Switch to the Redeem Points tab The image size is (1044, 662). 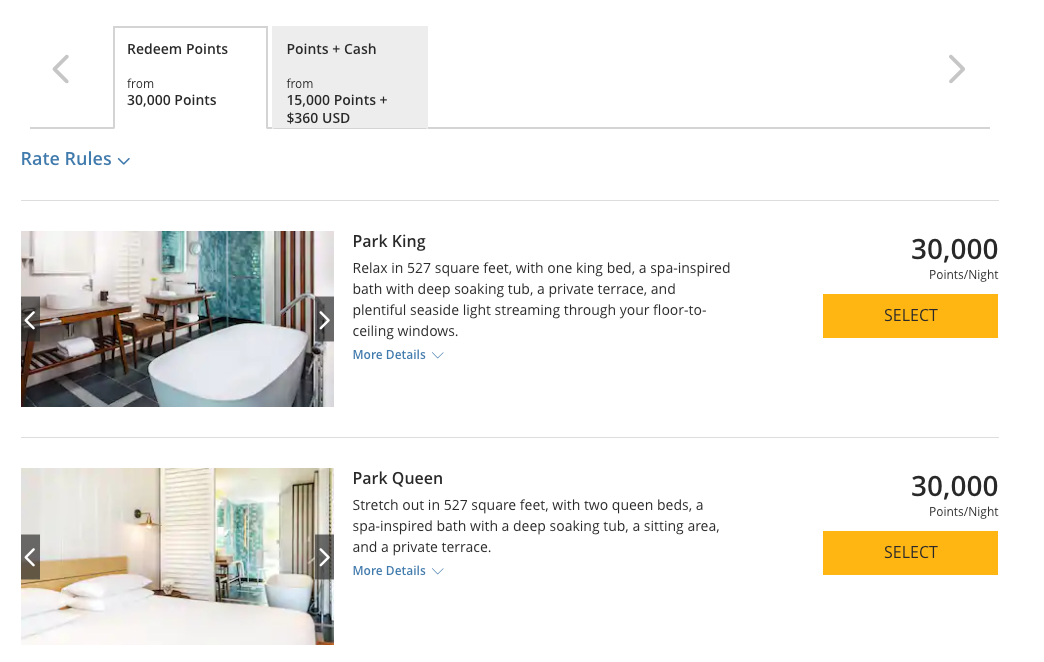(190, 76)
